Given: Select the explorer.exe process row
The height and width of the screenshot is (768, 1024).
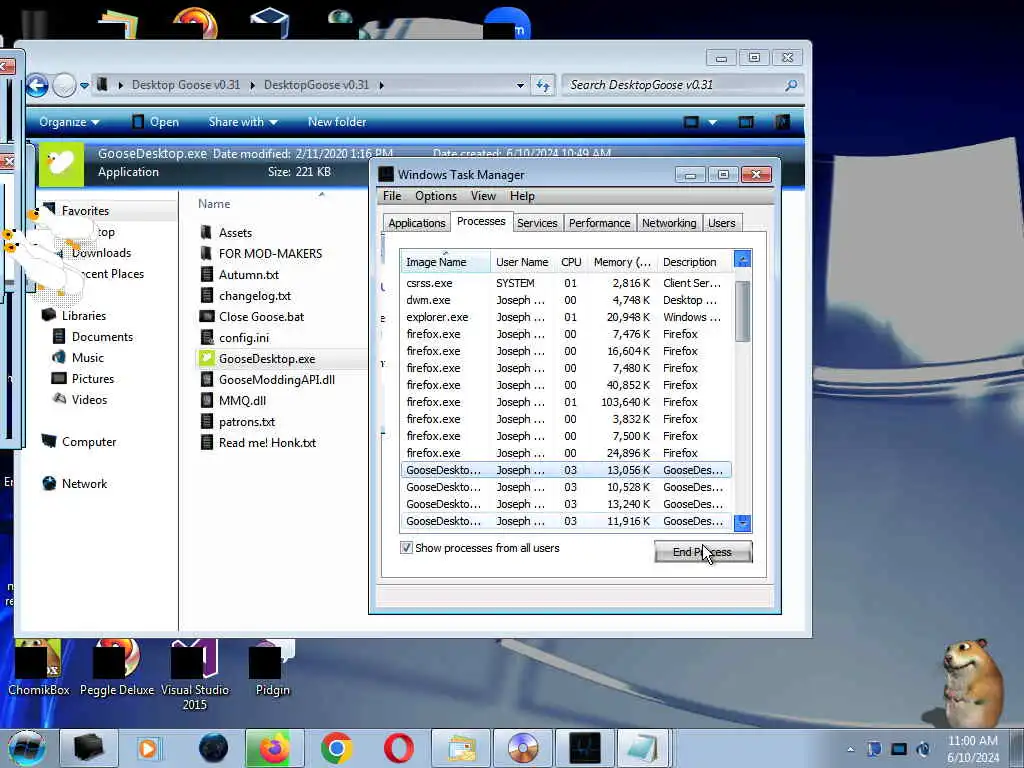Looking at the screenshot, I should 566,317.
